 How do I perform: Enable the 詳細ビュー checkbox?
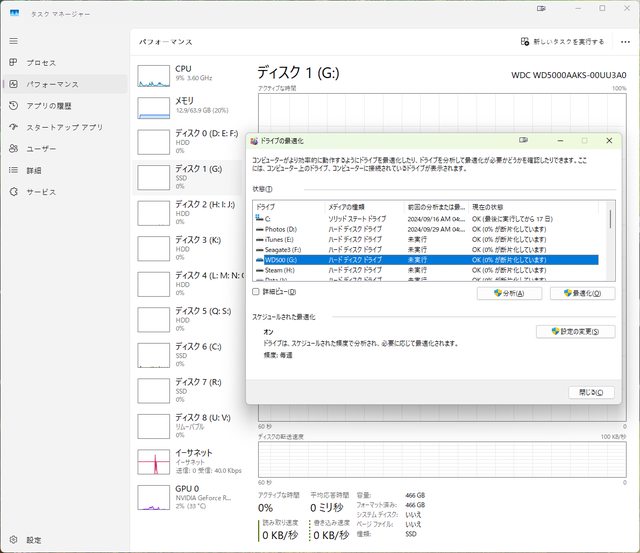point(256,292)
